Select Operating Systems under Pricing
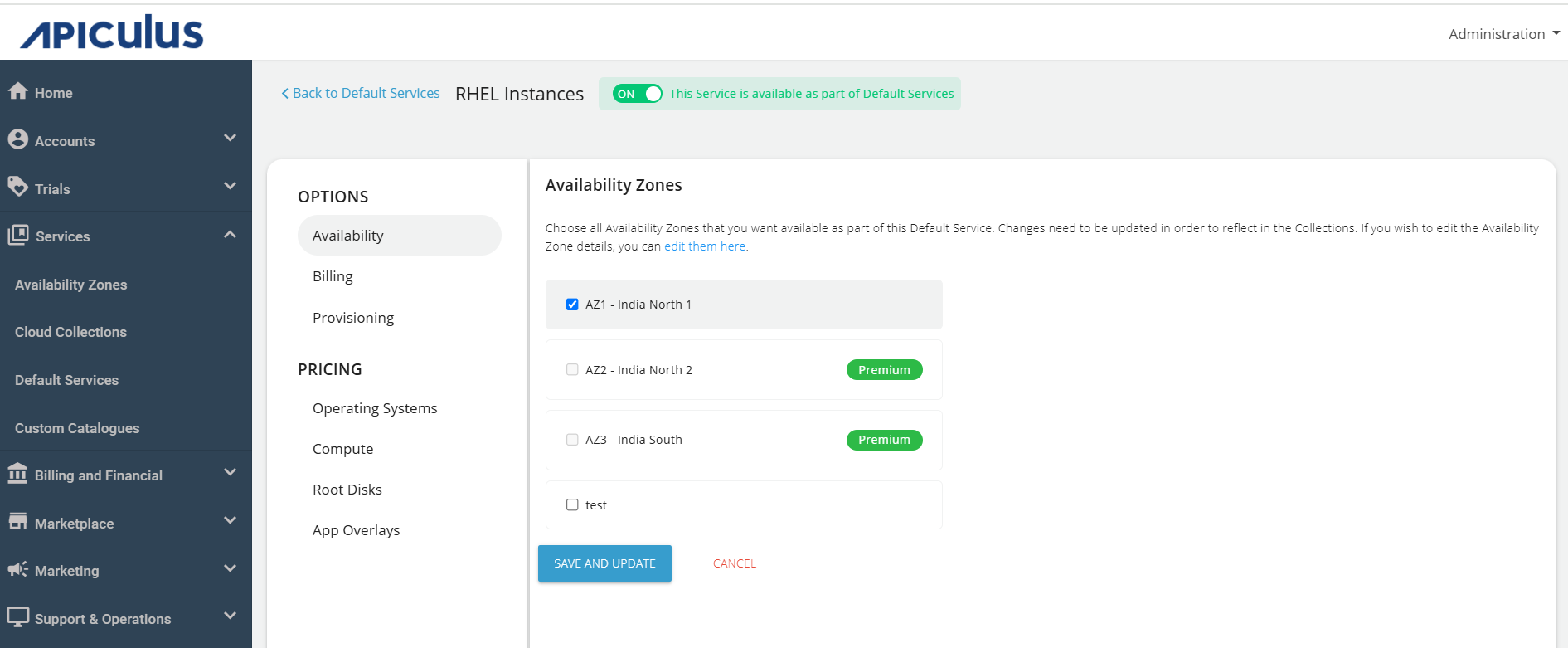 374,408
